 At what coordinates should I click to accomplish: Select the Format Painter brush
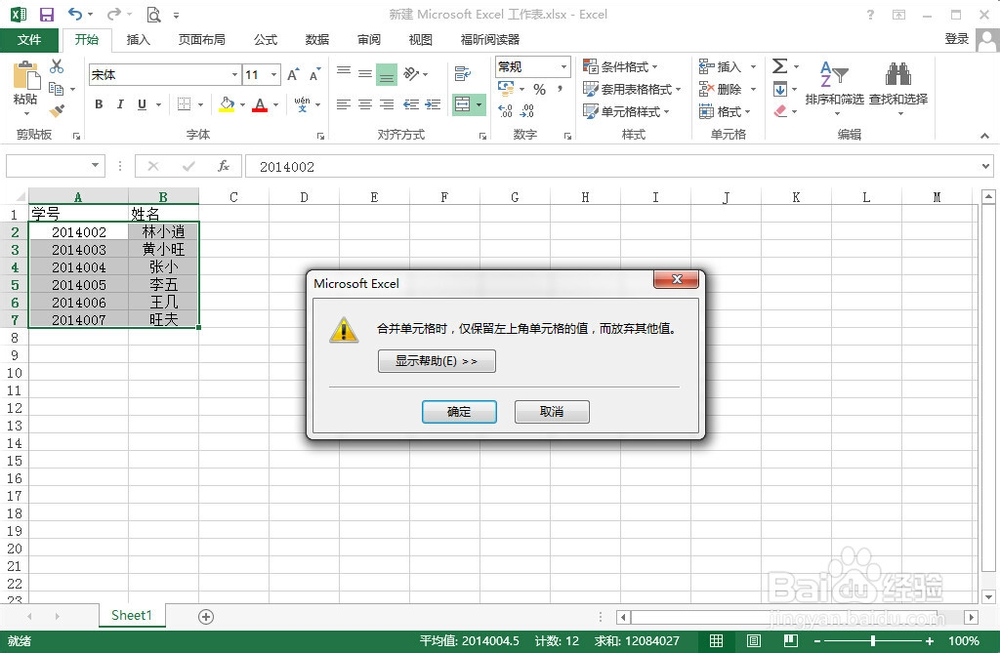[57, 111]
